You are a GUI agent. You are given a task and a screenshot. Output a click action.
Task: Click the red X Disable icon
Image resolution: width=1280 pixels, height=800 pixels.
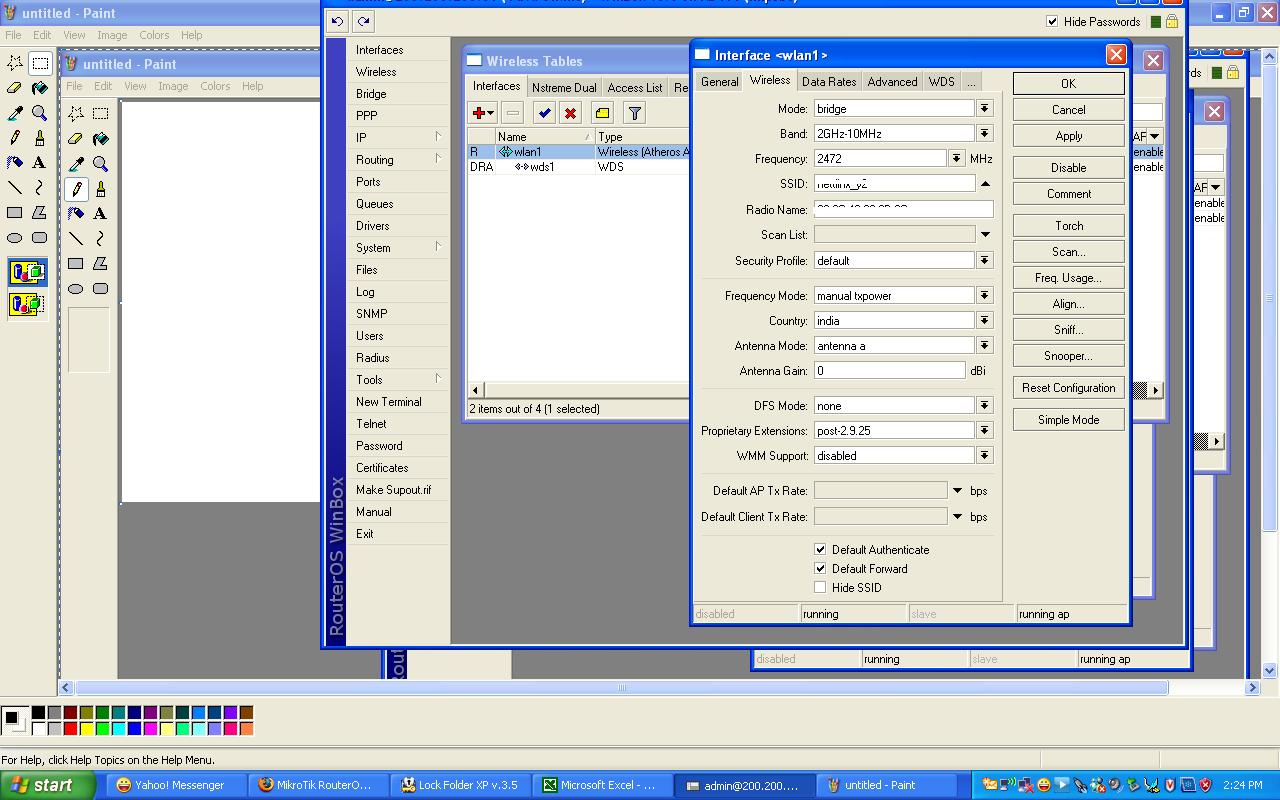570,113
